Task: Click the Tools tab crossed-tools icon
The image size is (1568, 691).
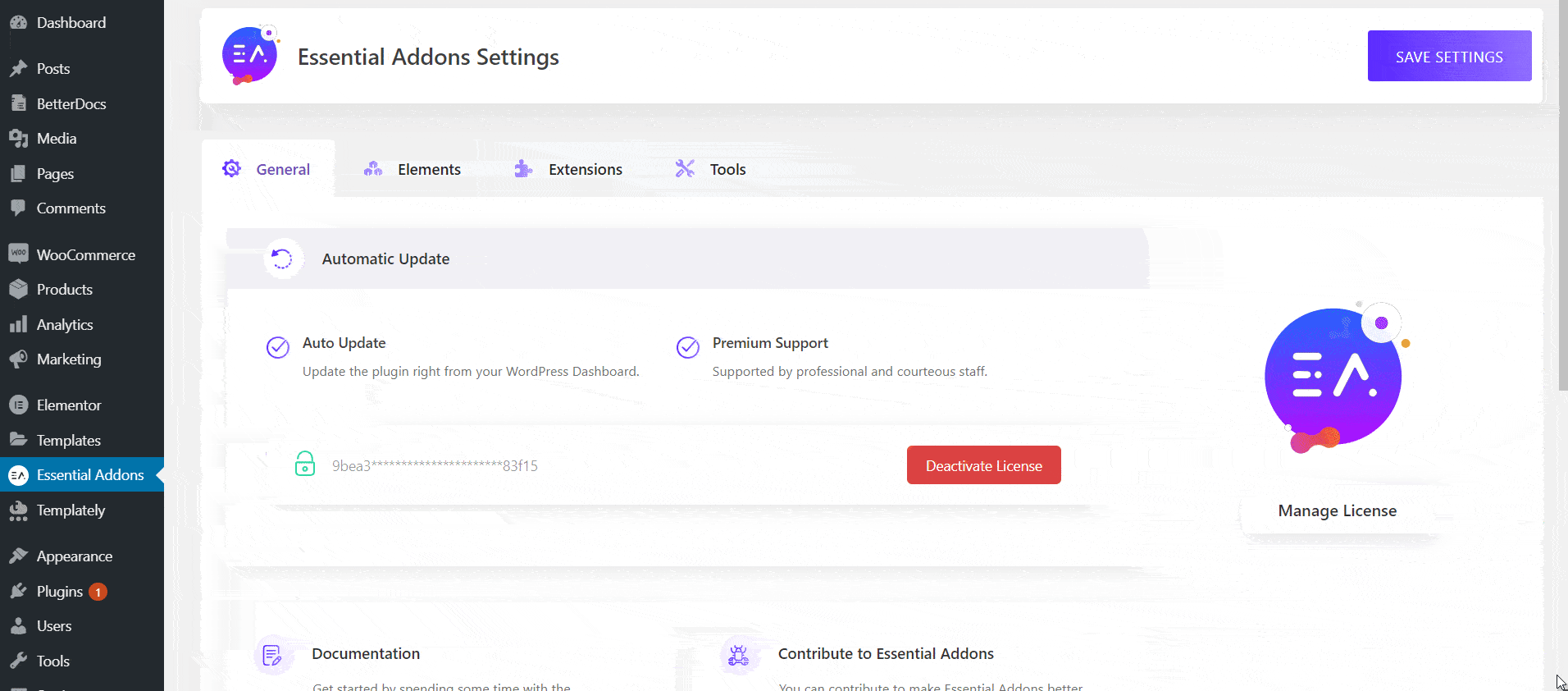Action: click(685, 169)
